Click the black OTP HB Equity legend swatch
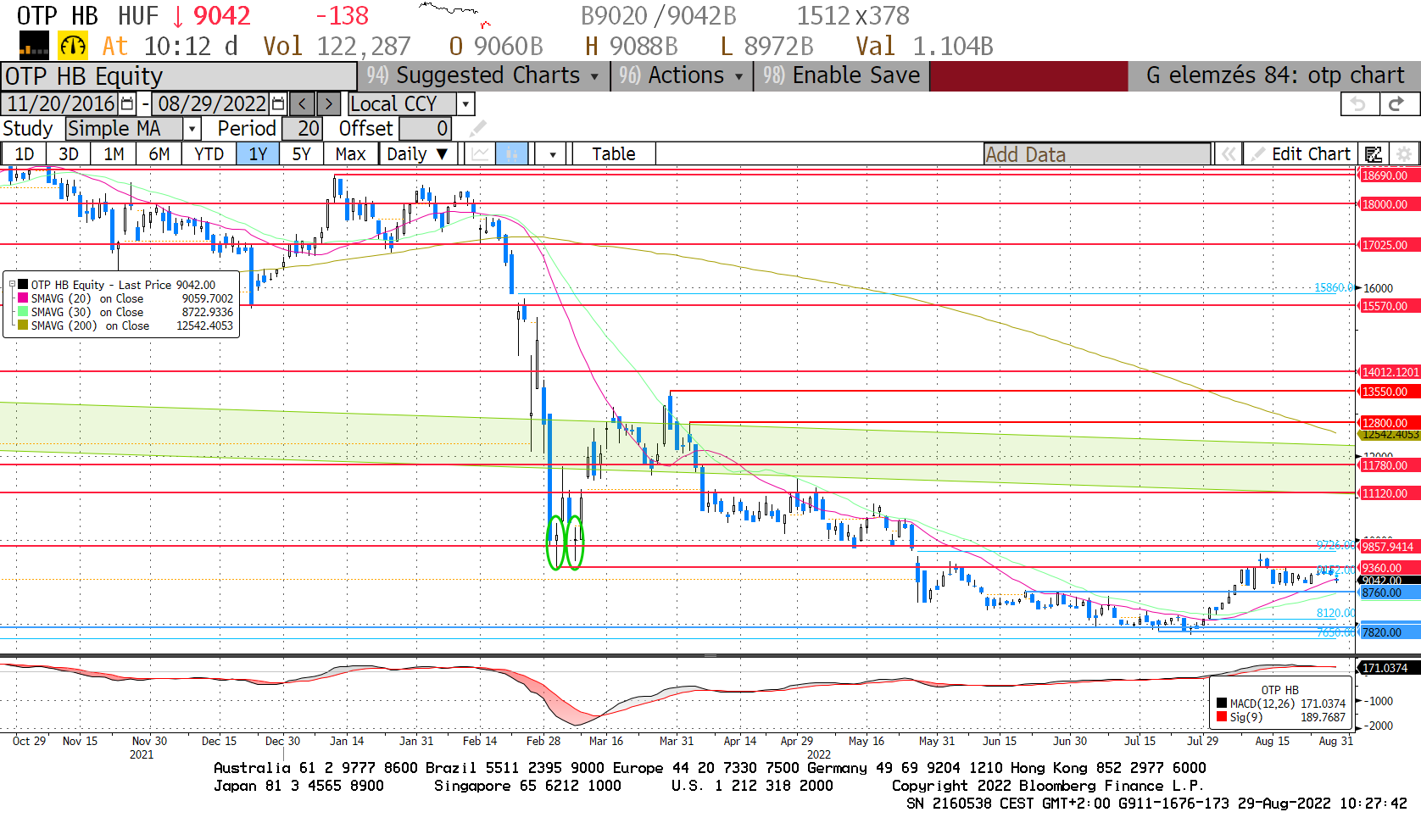 23,285
